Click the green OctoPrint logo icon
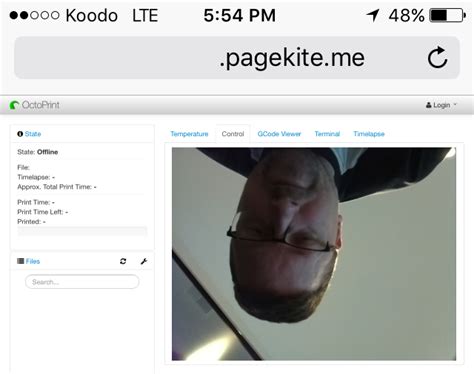Viewport: 474px width, 374px height. 14,105
